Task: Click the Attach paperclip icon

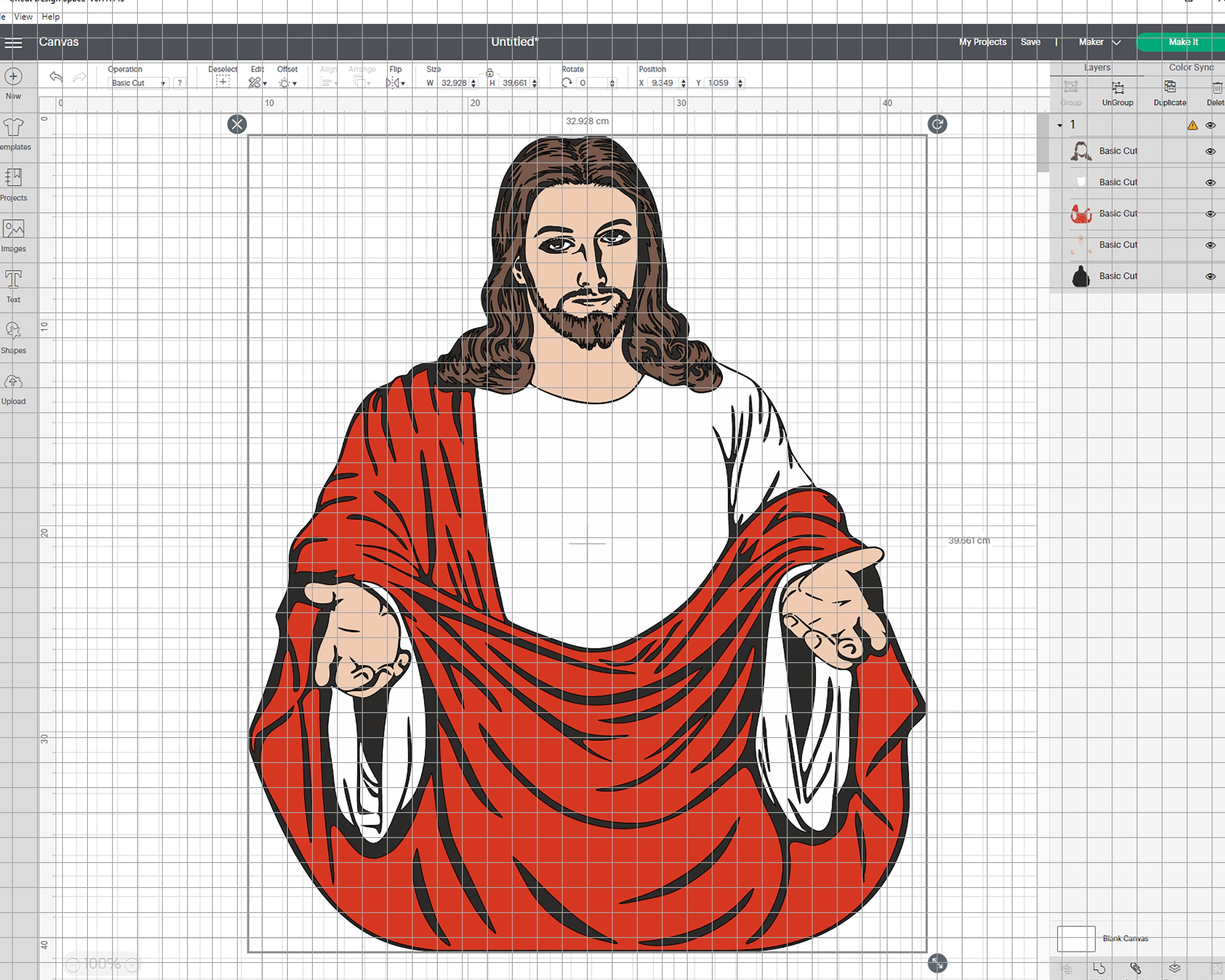Action: 1135,968
